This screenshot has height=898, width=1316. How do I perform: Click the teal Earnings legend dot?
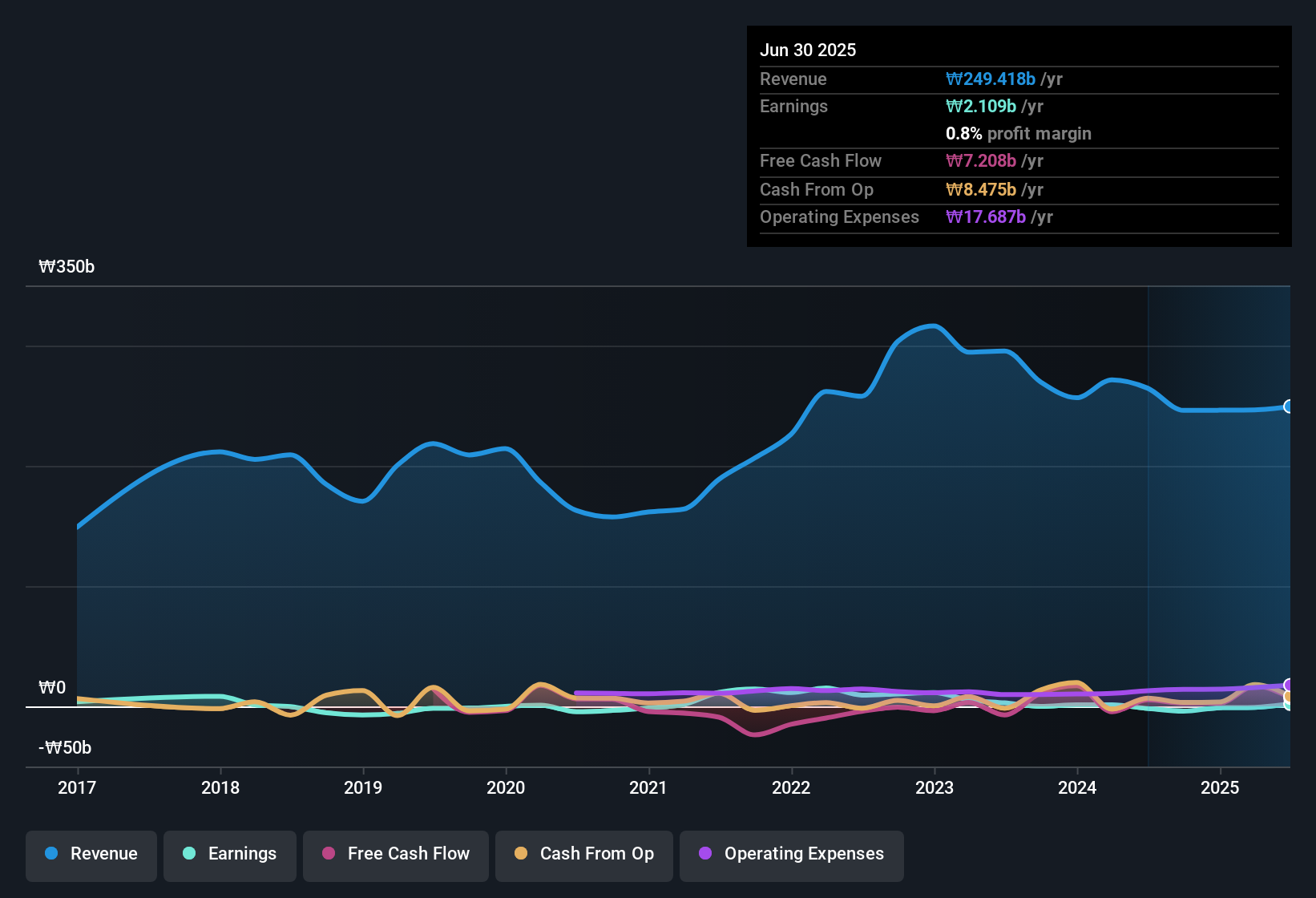pos(189,853)
